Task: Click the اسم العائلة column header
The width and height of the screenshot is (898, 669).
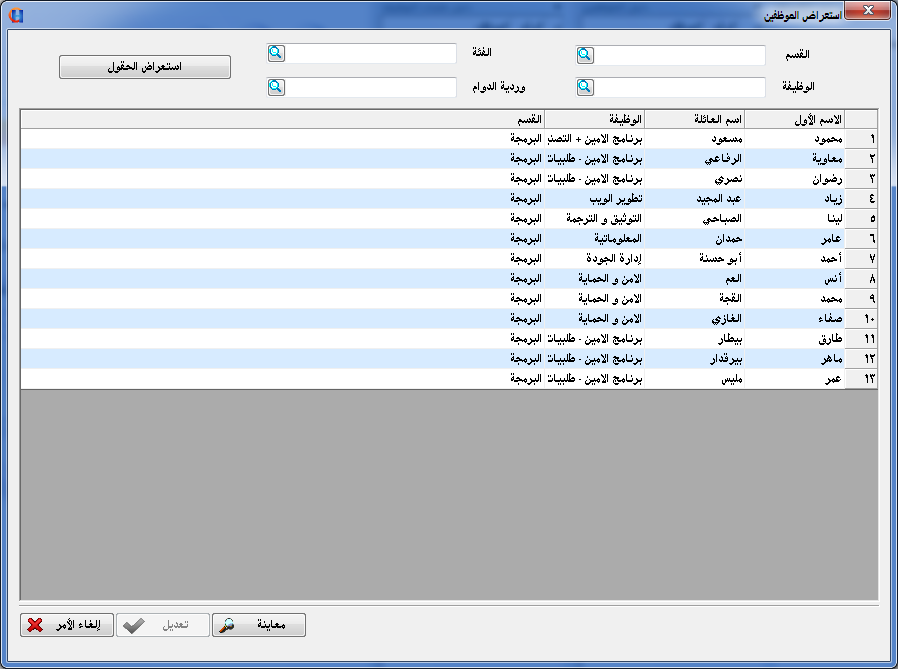Action: 695,120
